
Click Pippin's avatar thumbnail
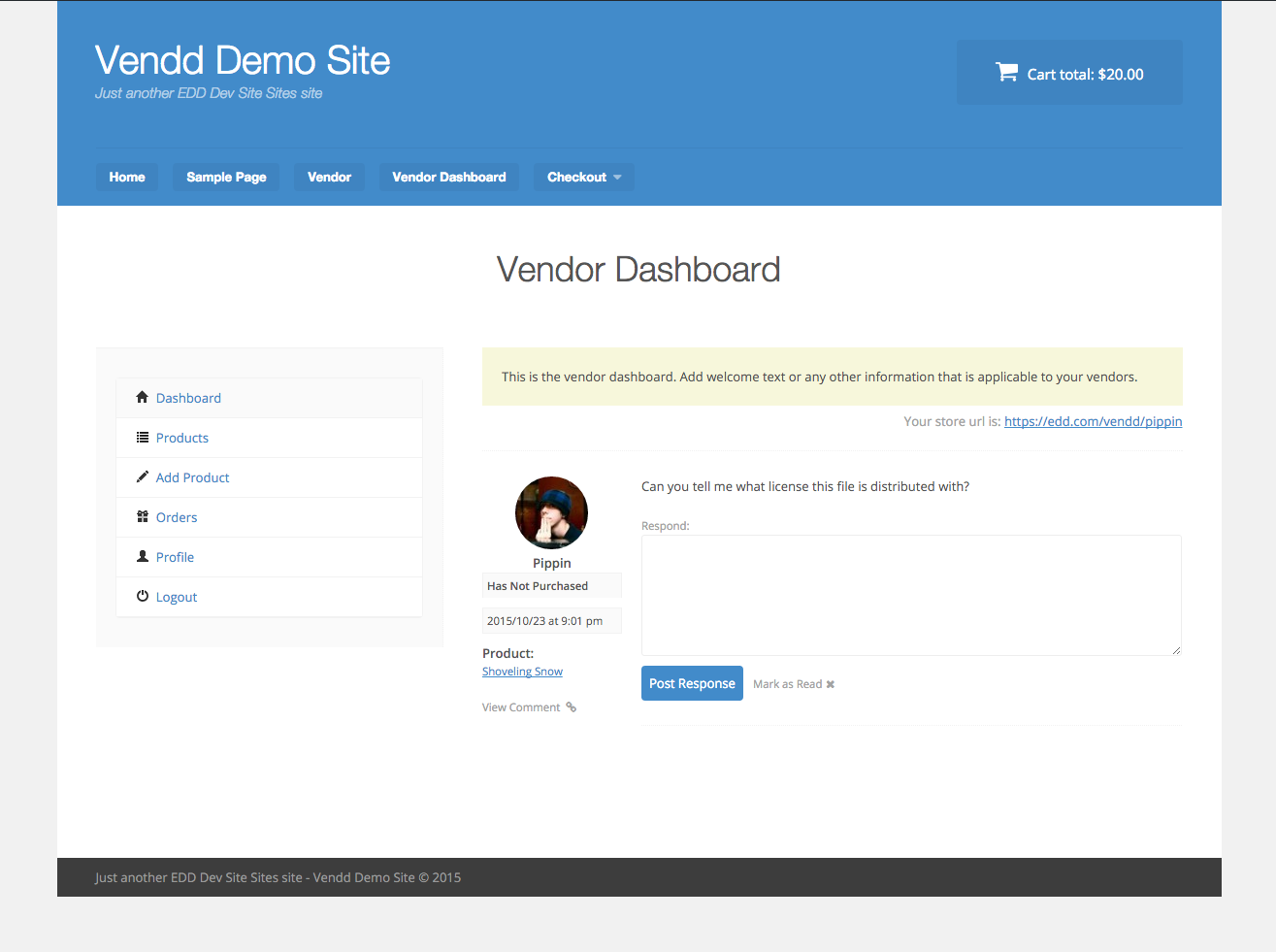pos(551,512)
